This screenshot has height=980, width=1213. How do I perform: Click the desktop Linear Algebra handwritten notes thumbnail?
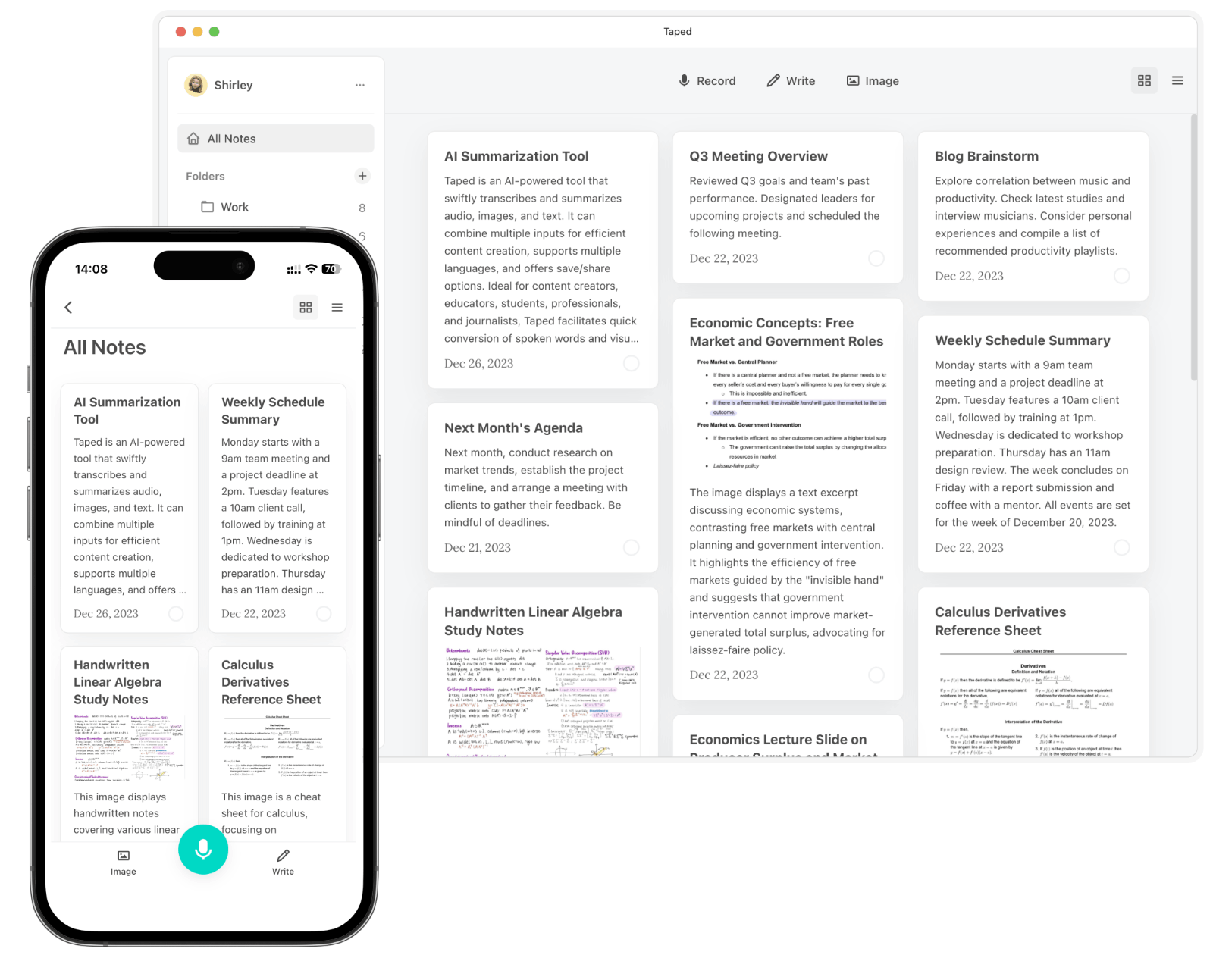(542, 701)
